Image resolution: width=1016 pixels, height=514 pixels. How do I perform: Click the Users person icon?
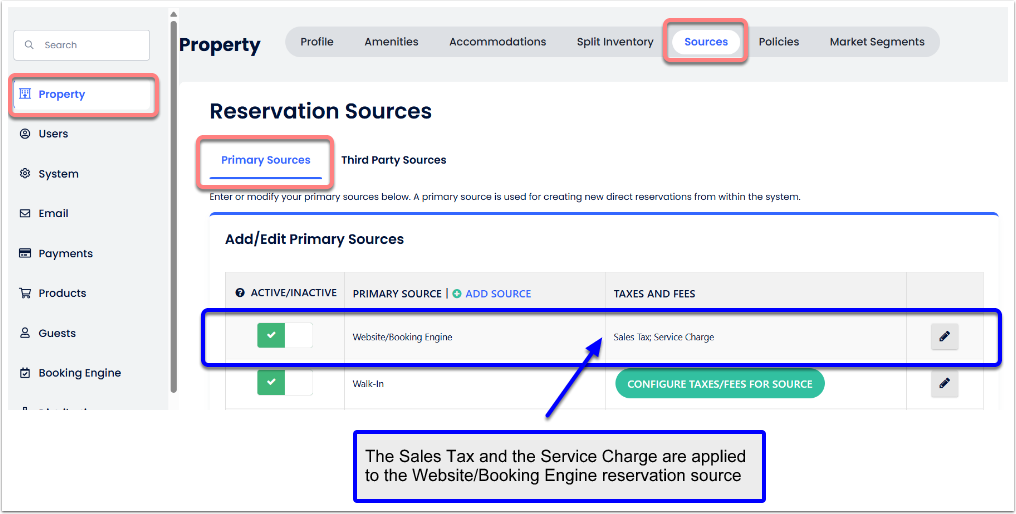(x=26, y=134)
